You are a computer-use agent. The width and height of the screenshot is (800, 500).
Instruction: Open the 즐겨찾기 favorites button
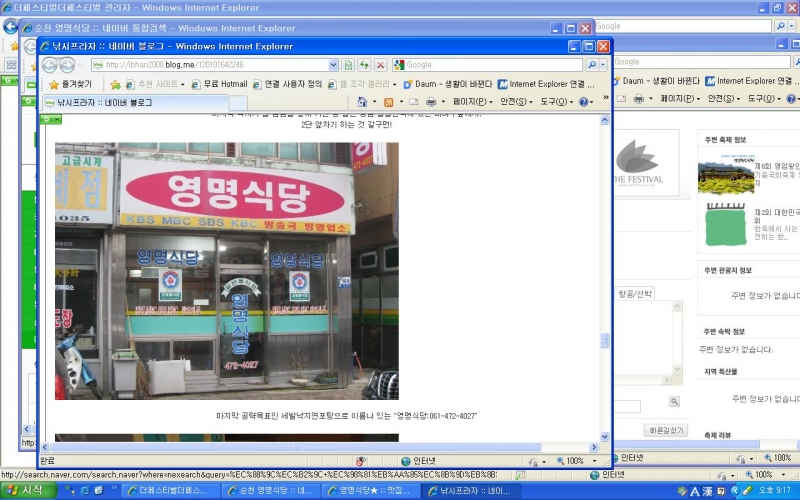tap(70, 84)
